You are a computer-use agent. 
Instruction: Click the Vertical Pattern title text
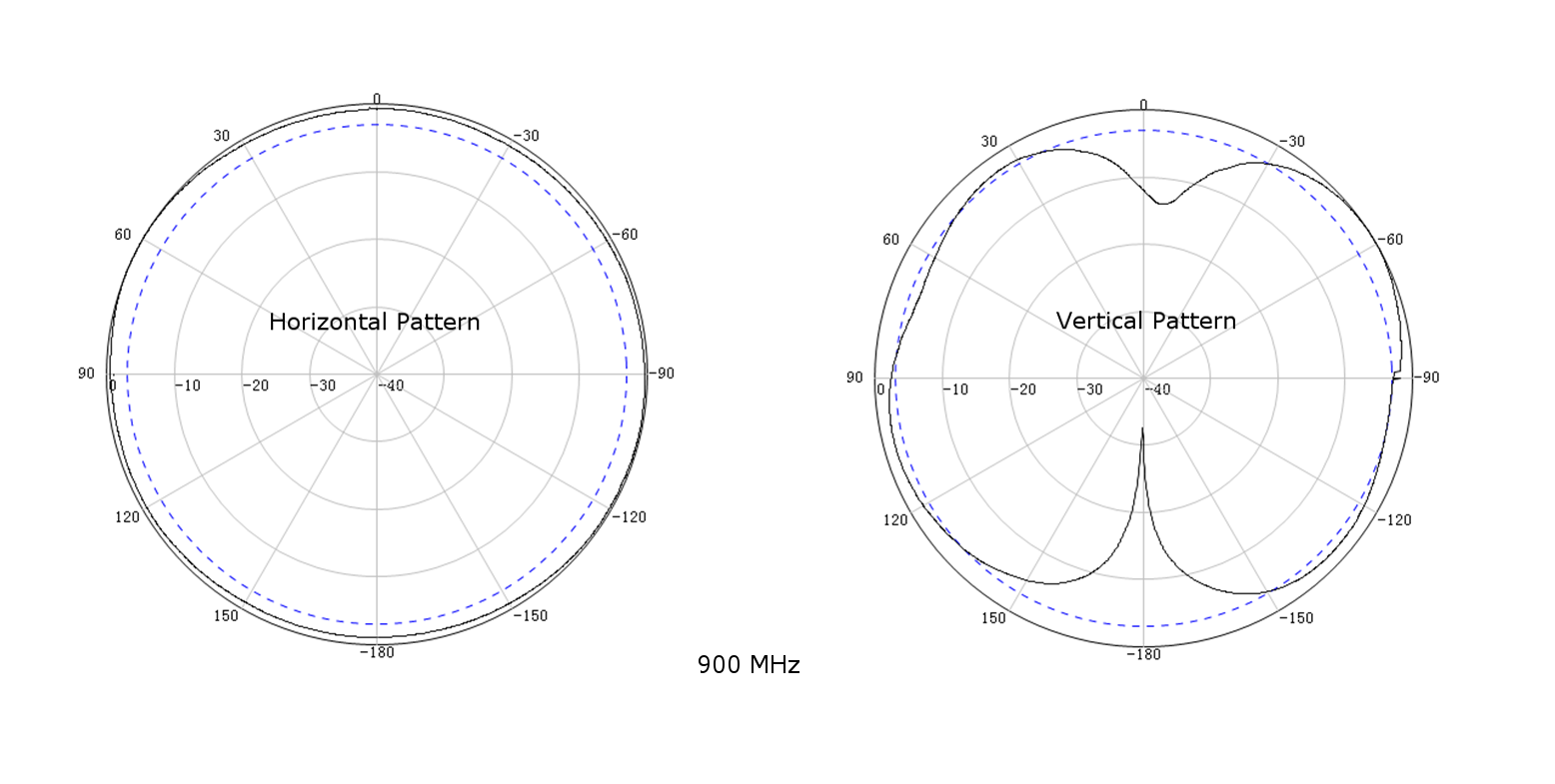pyautogui.click(x=1145, y=321)
